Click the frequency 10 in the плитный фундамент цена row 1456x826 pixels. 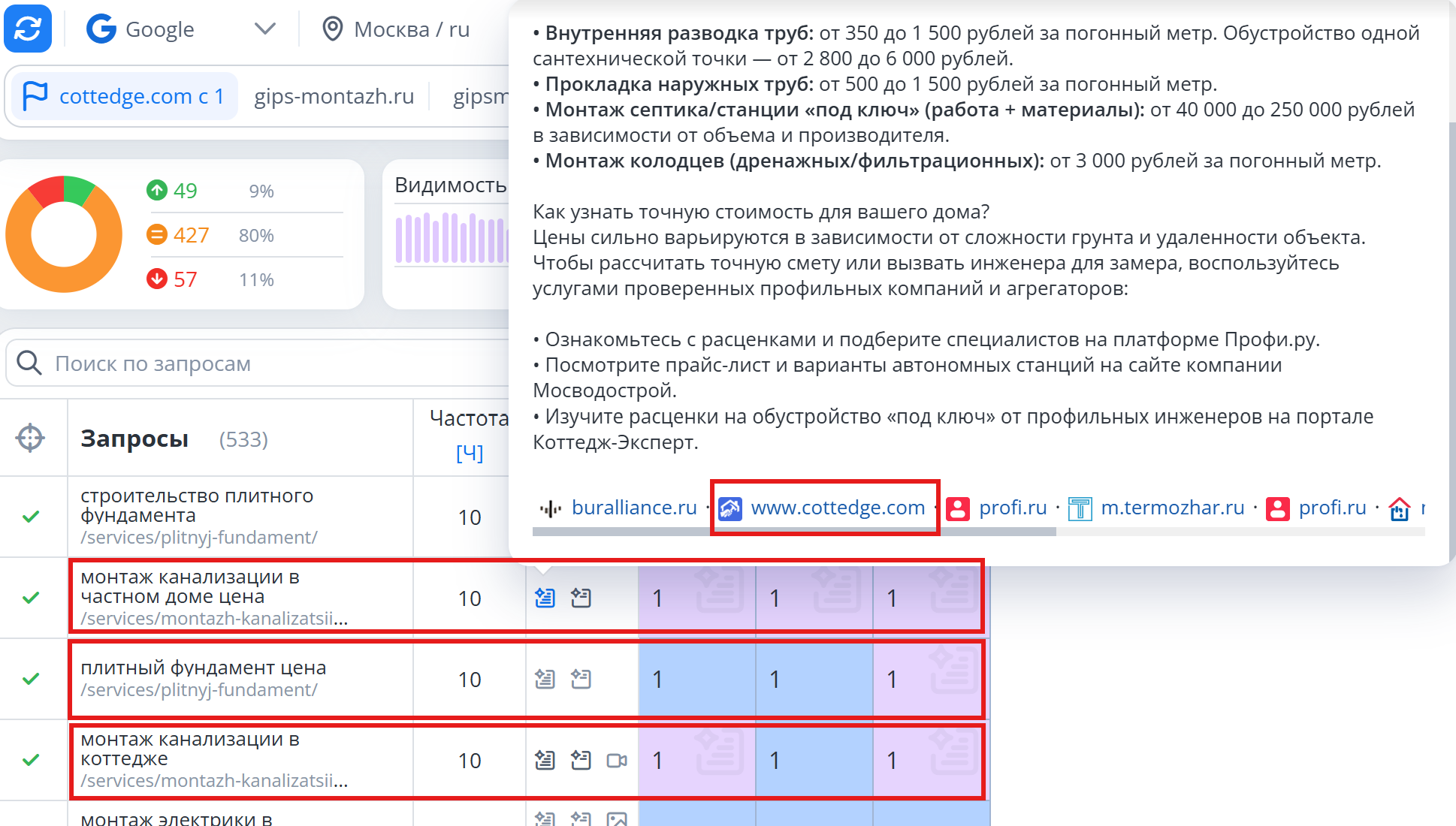(470, 680)
